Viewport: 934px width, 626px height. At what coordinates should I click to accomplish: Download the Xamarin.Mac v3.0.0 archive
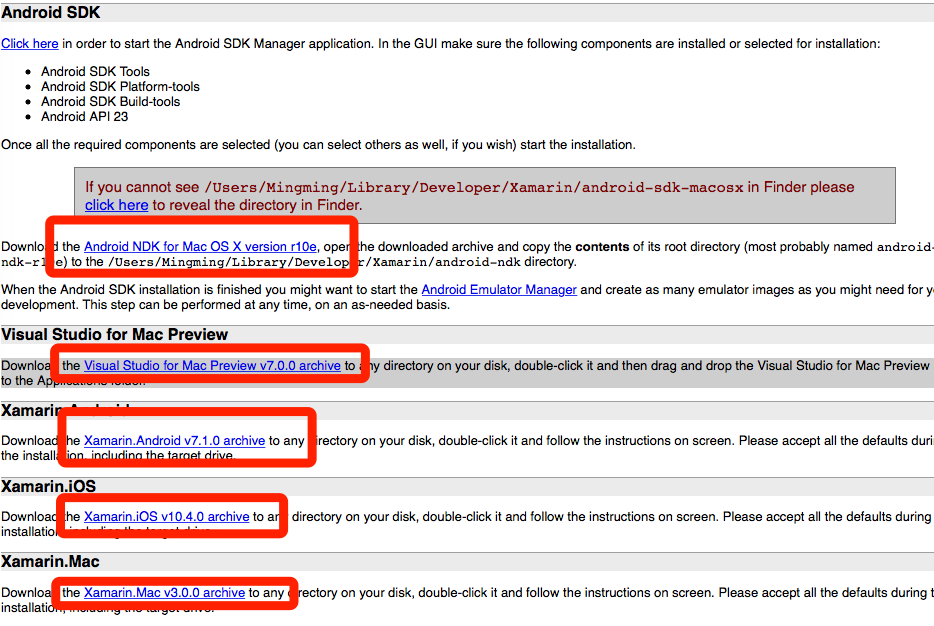[x=164, y=593]
